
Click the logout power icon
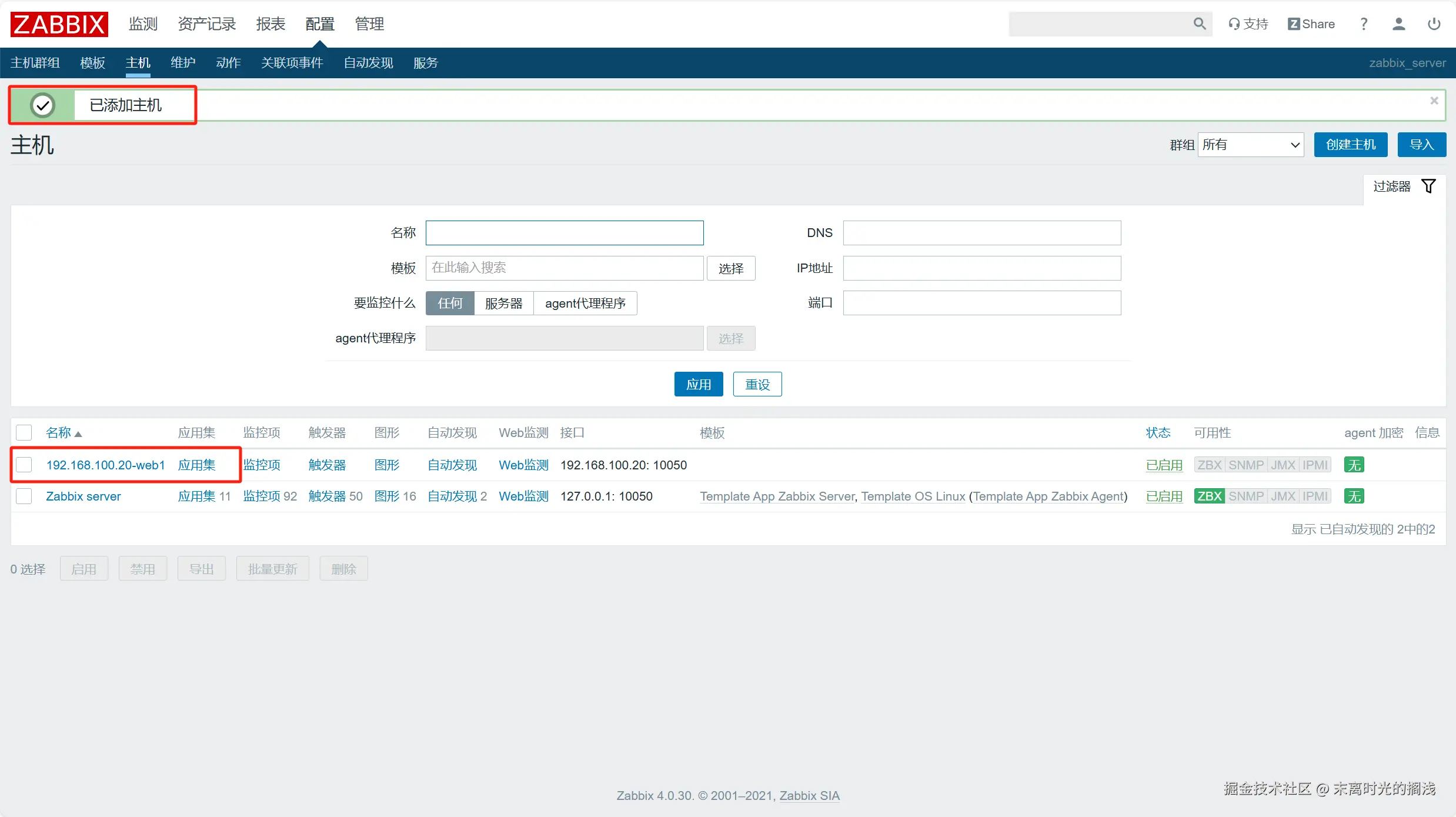tap(1434, 24)
